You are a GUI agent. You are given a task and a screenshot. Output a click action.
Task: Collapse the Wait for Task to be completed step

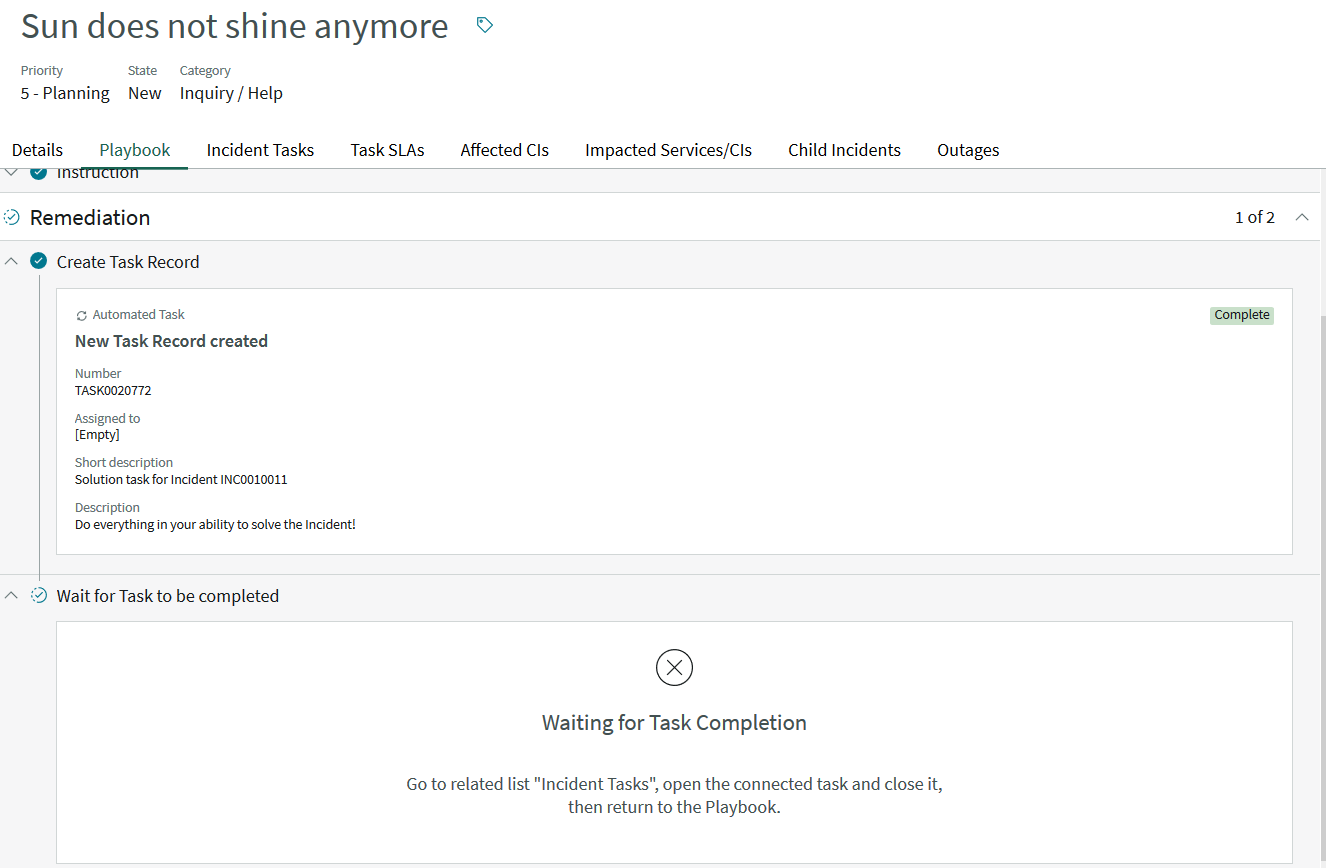point(12,595)
